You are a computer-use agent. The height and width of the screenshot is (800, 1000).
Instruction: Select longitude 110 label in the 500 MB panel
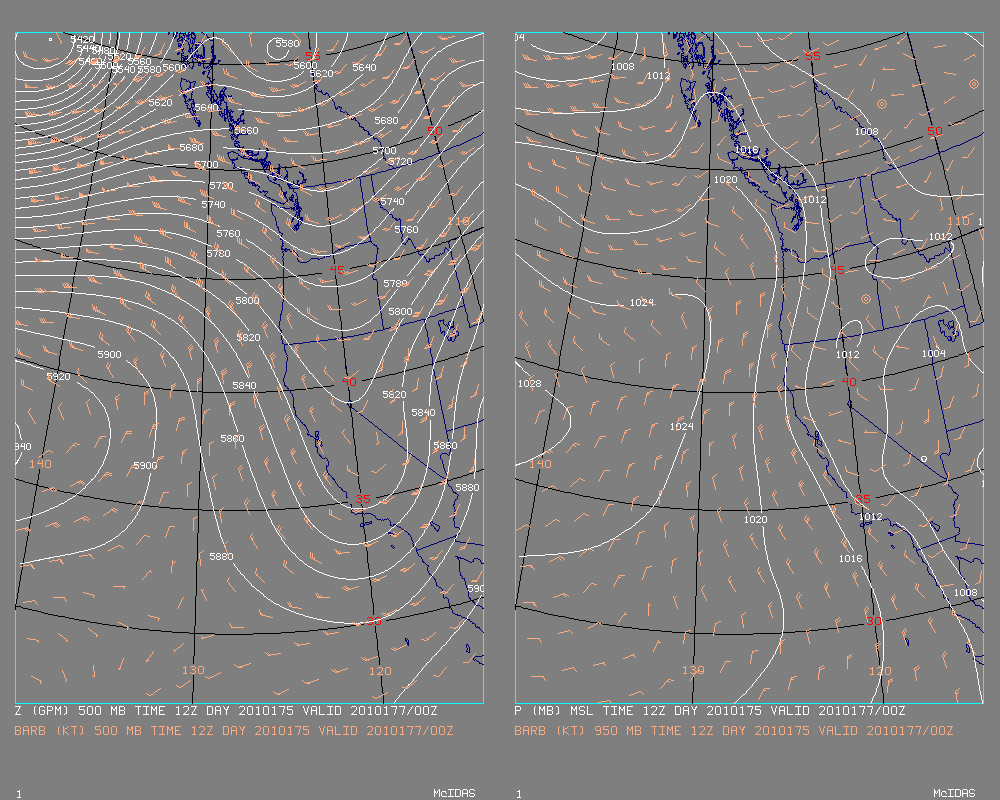pyautogui.click(x=458, y=221)
